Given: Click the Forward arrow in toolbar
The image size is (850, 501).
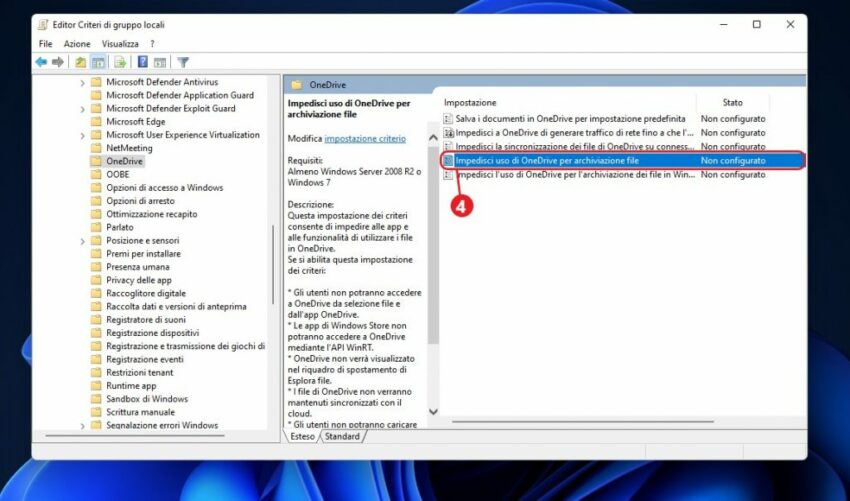Looking at the screenshot, I should [58, 62].
